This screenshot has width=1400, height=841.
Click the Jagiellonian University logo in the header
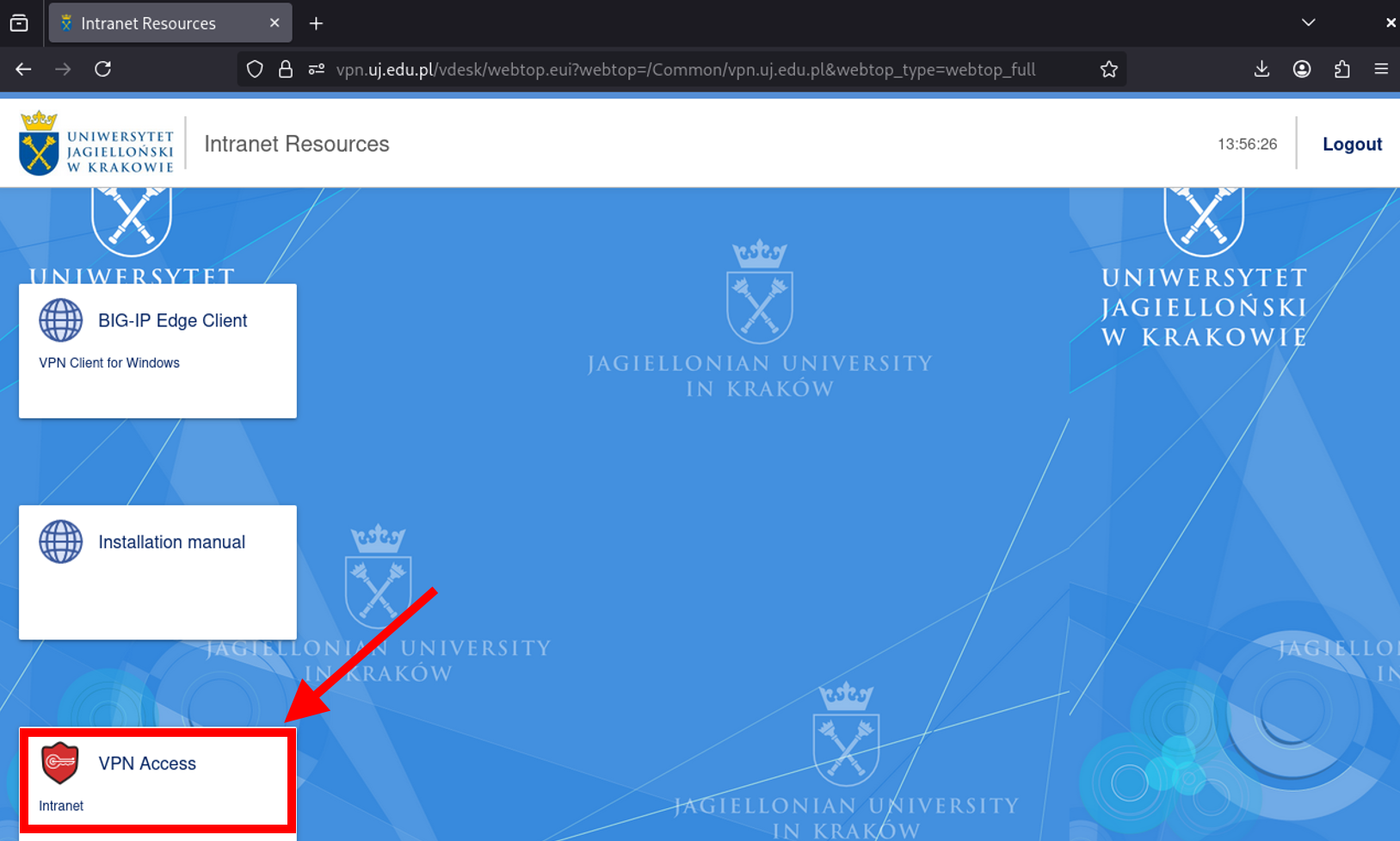(96, 143)
